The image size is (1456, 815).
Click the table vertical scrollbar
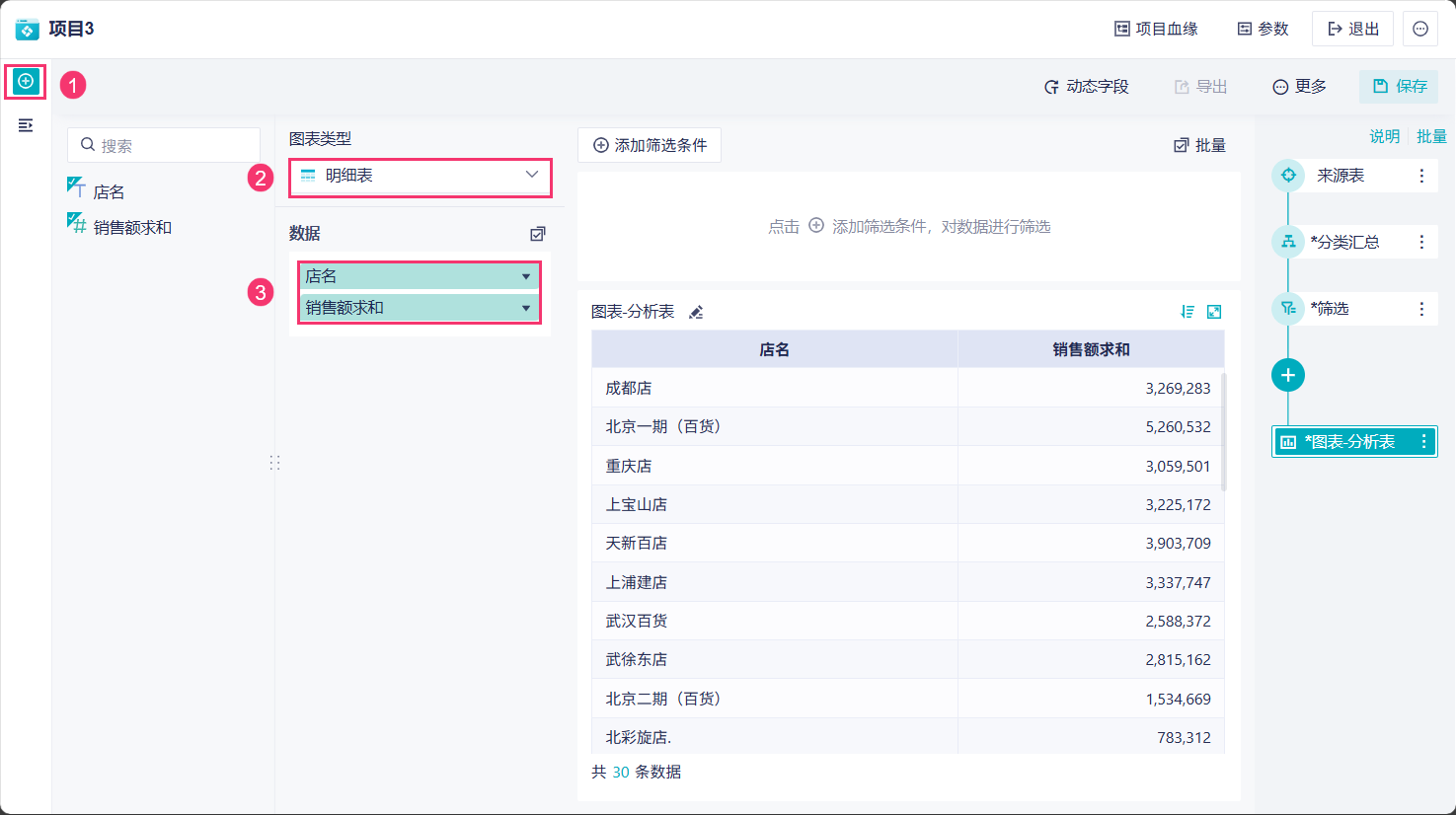[x=1224, y=432]
